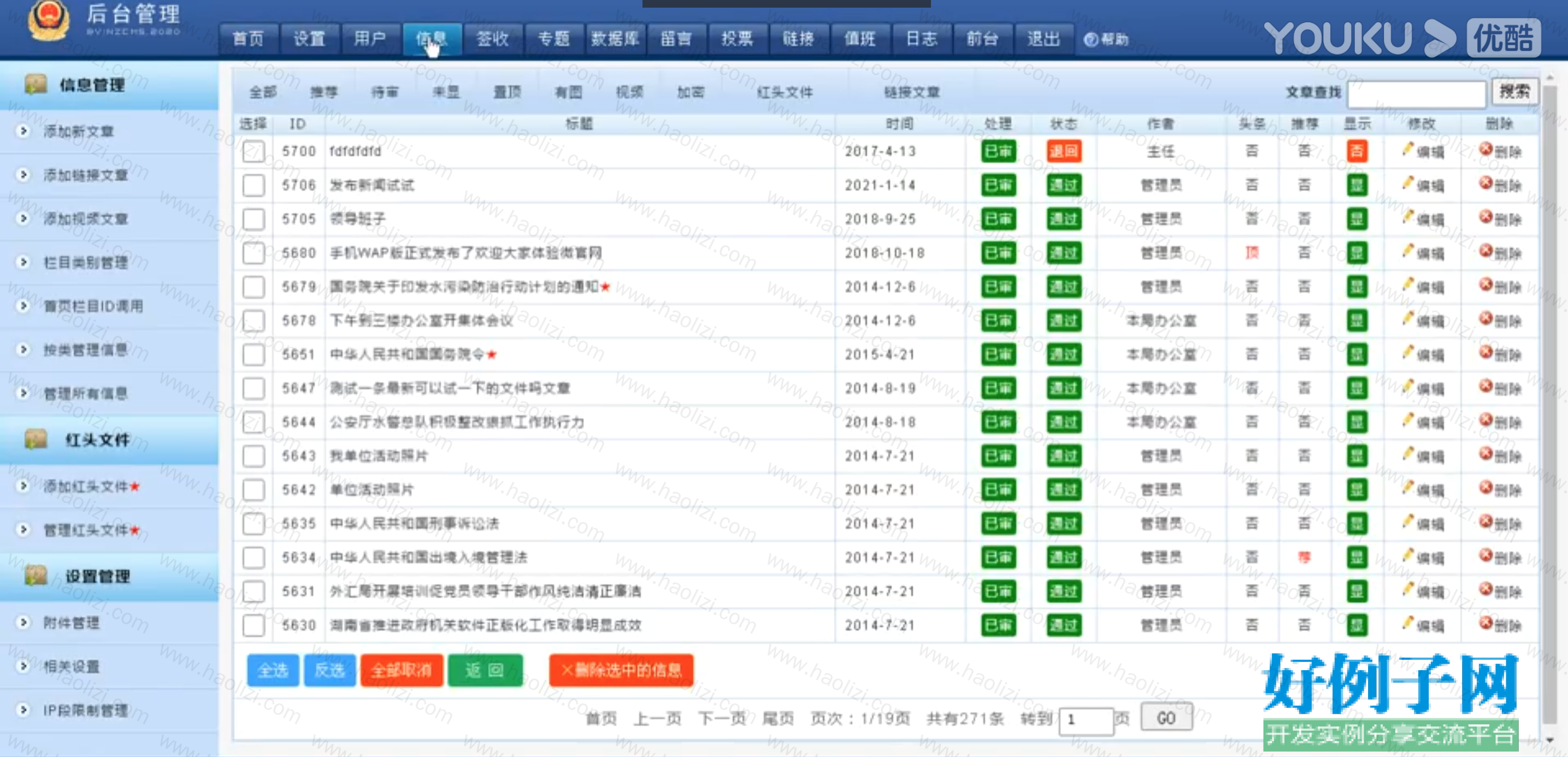Tick checkbox for article 5643
The image size is (1568, 757).
(253, 456)
